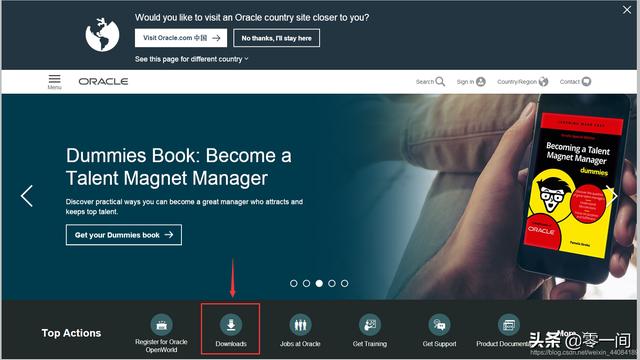640x360 pixels.
Task: Open the Sign In user icon
Action: coord(481,82)
